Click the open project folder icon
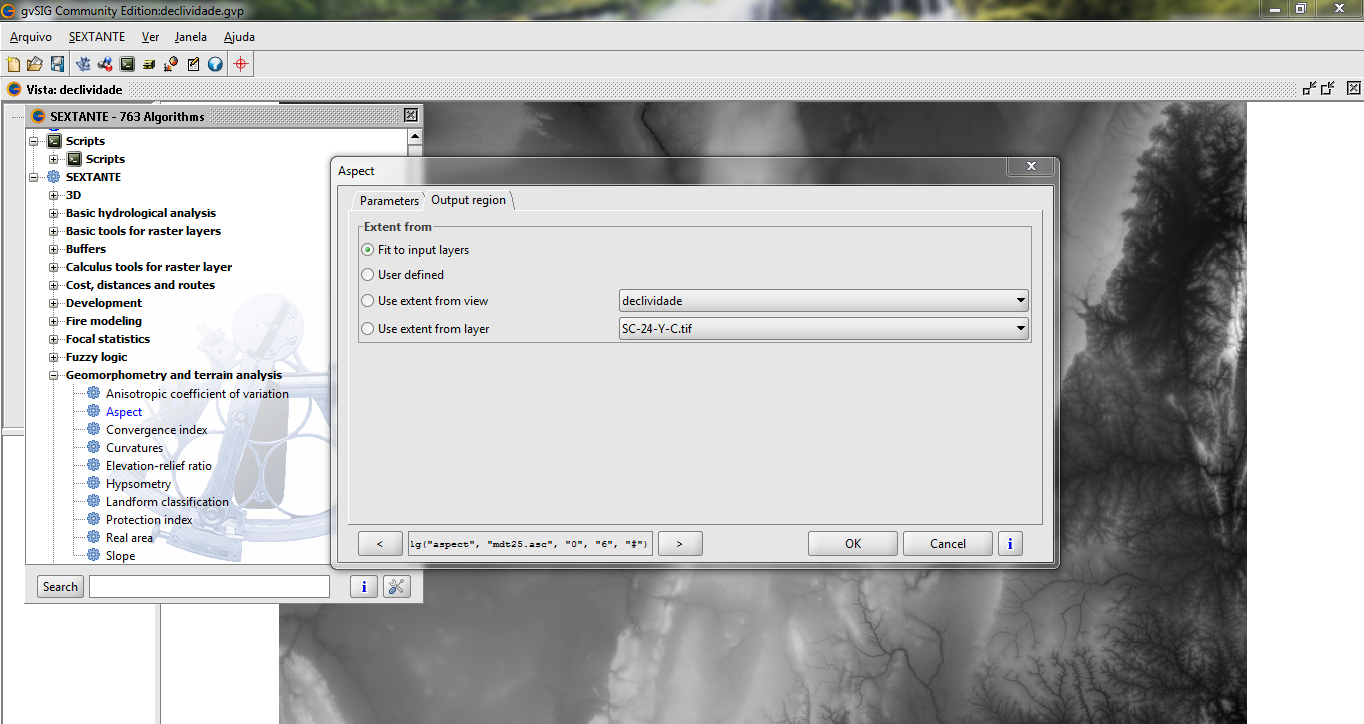This screenshot has height=724, width=1364. point(35,64)
